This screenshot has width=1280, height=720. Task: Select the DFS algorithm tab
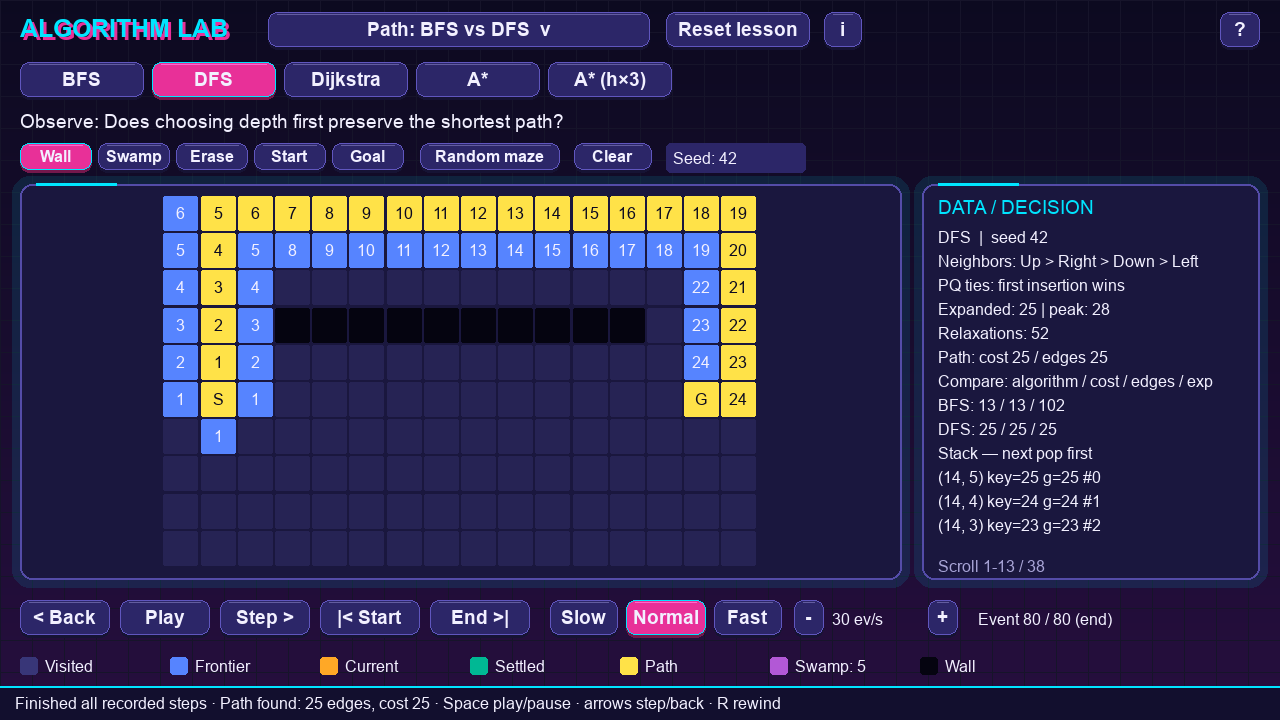click(214, 80)
